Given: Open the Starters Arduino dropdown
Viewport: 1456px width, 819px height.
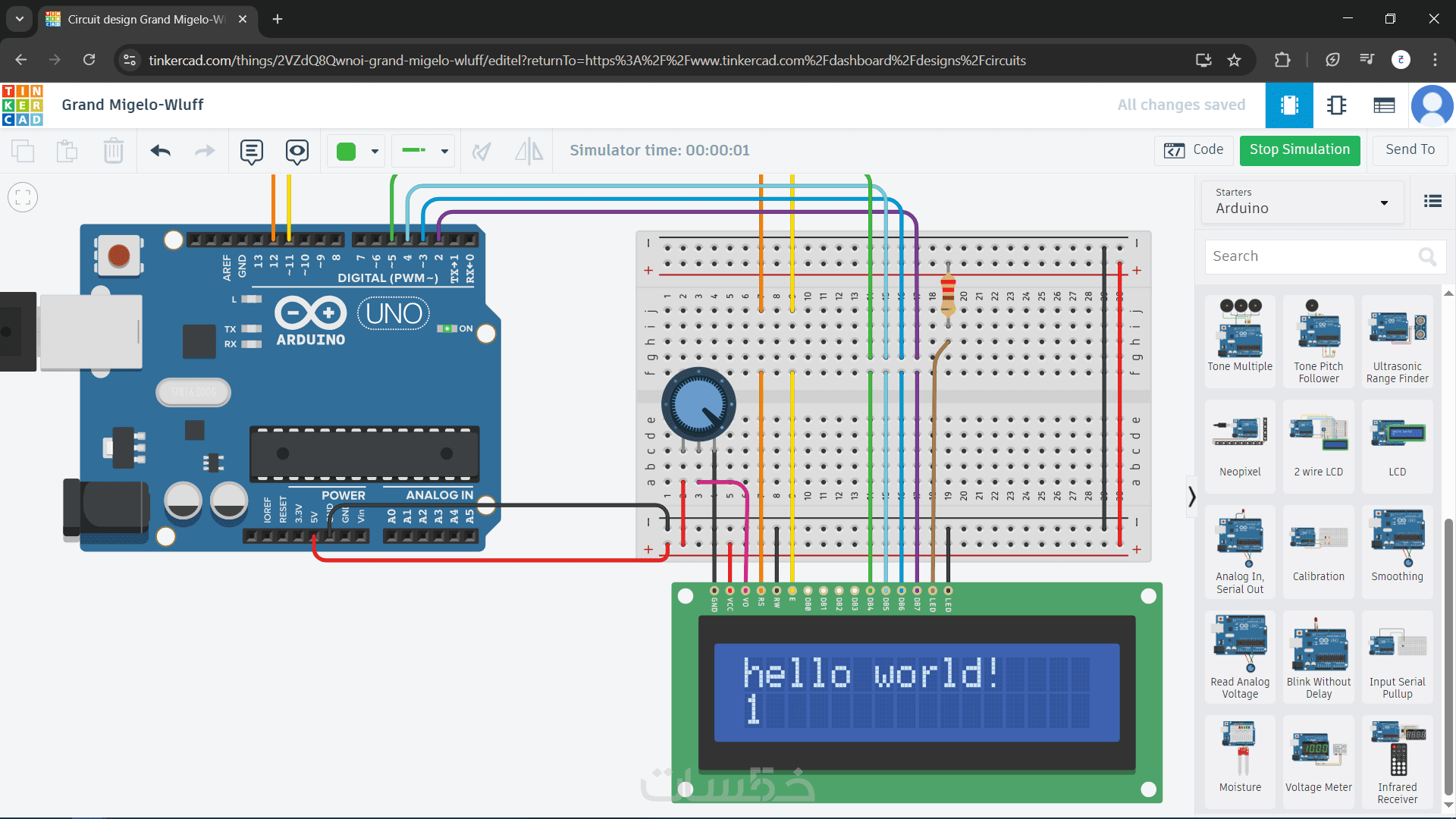Looking at the screenshot, I should pyautogui.click(x=1302, y=202).
